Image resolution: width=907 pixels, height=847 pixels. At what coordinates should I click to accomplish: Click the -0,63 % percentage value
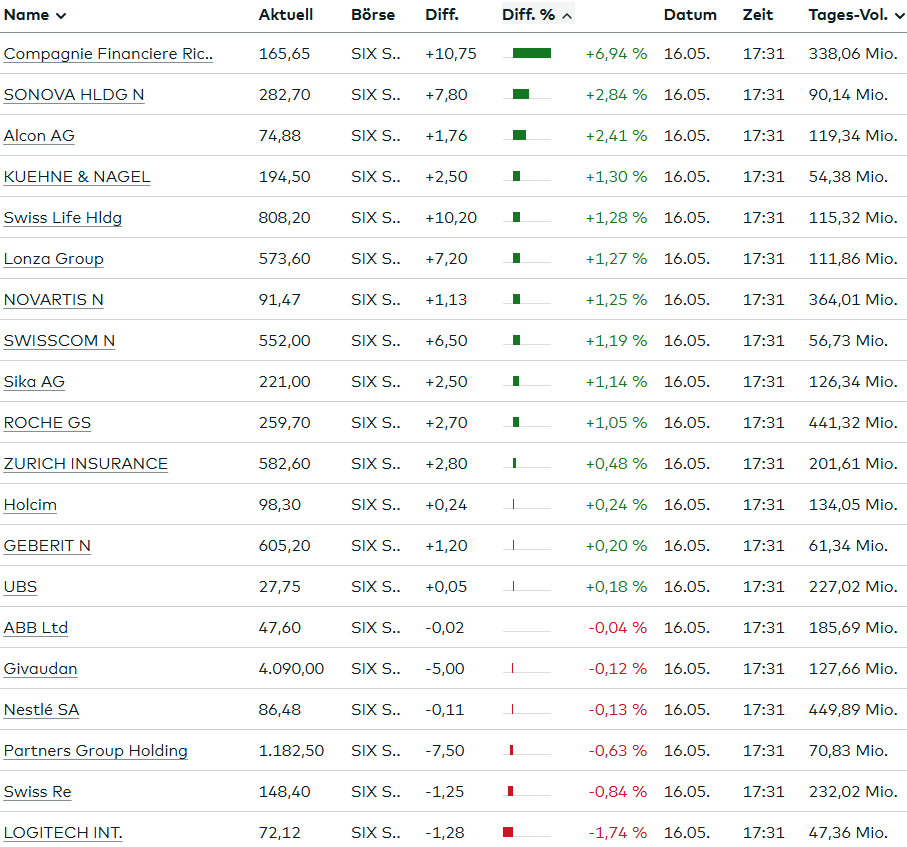(618, 751)
